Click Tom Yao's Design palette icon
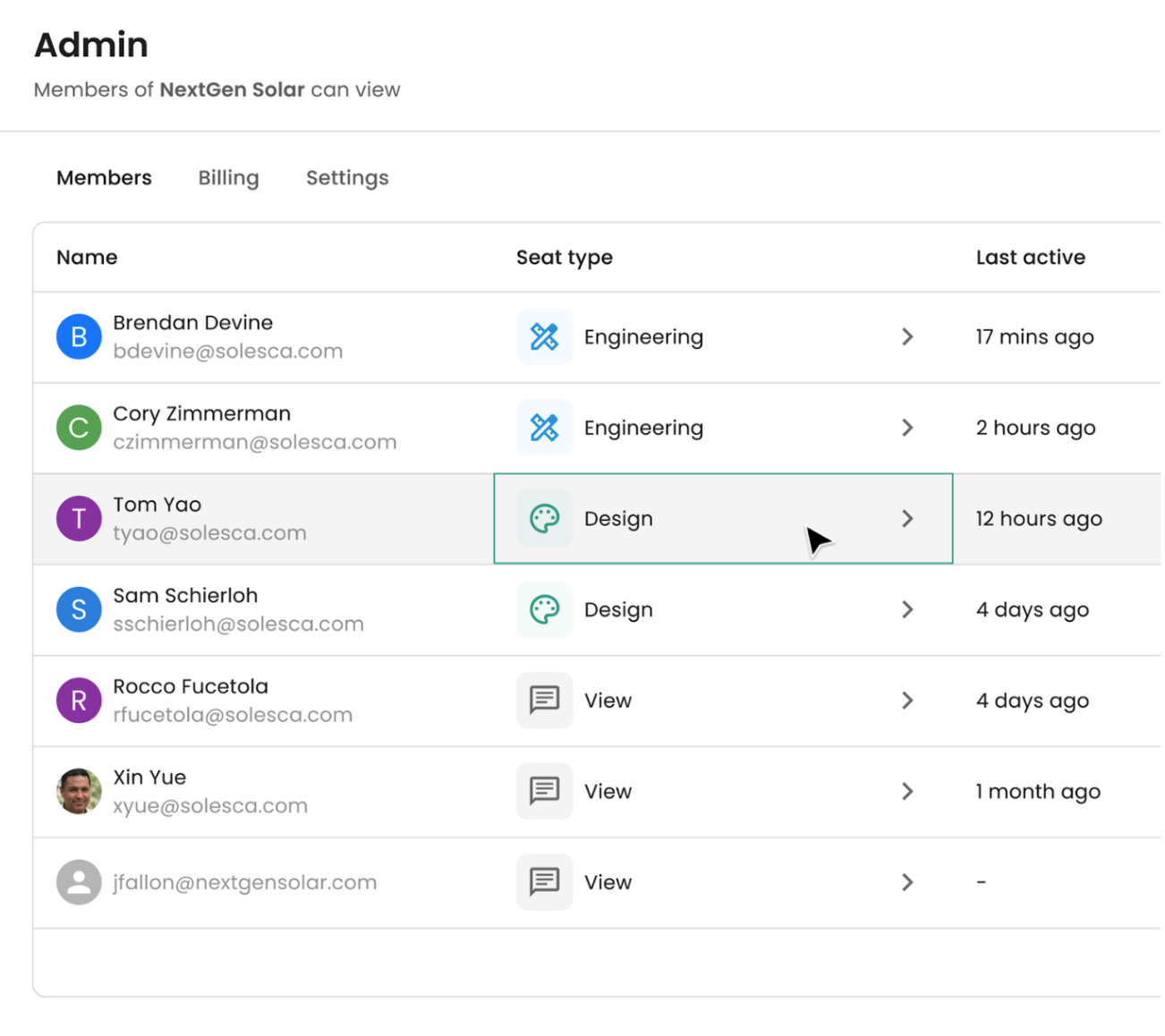Viewport: 1165px width, 1036px height. 544,519
